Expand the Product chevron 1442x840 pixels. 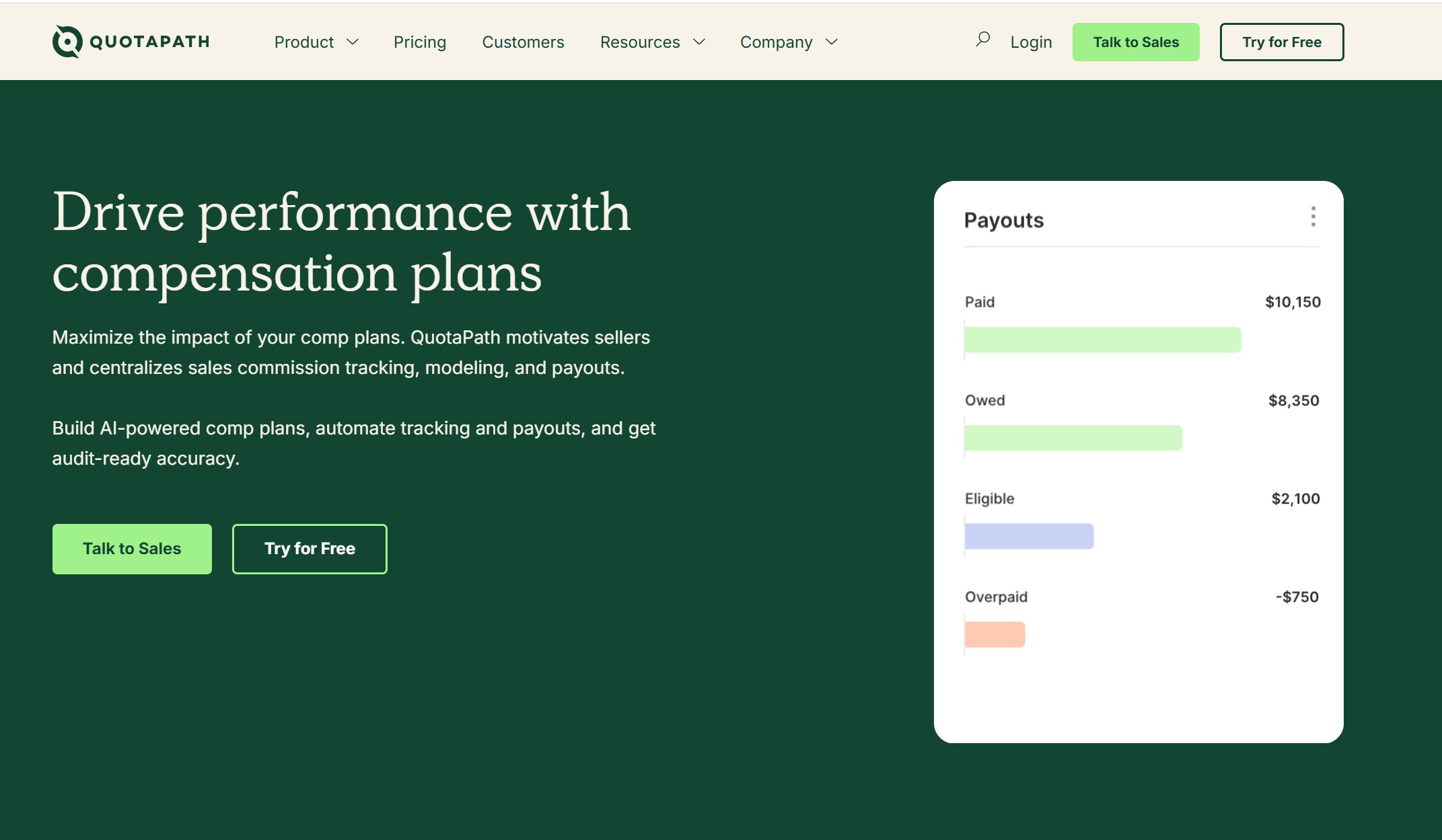click(x=353, y=42)
